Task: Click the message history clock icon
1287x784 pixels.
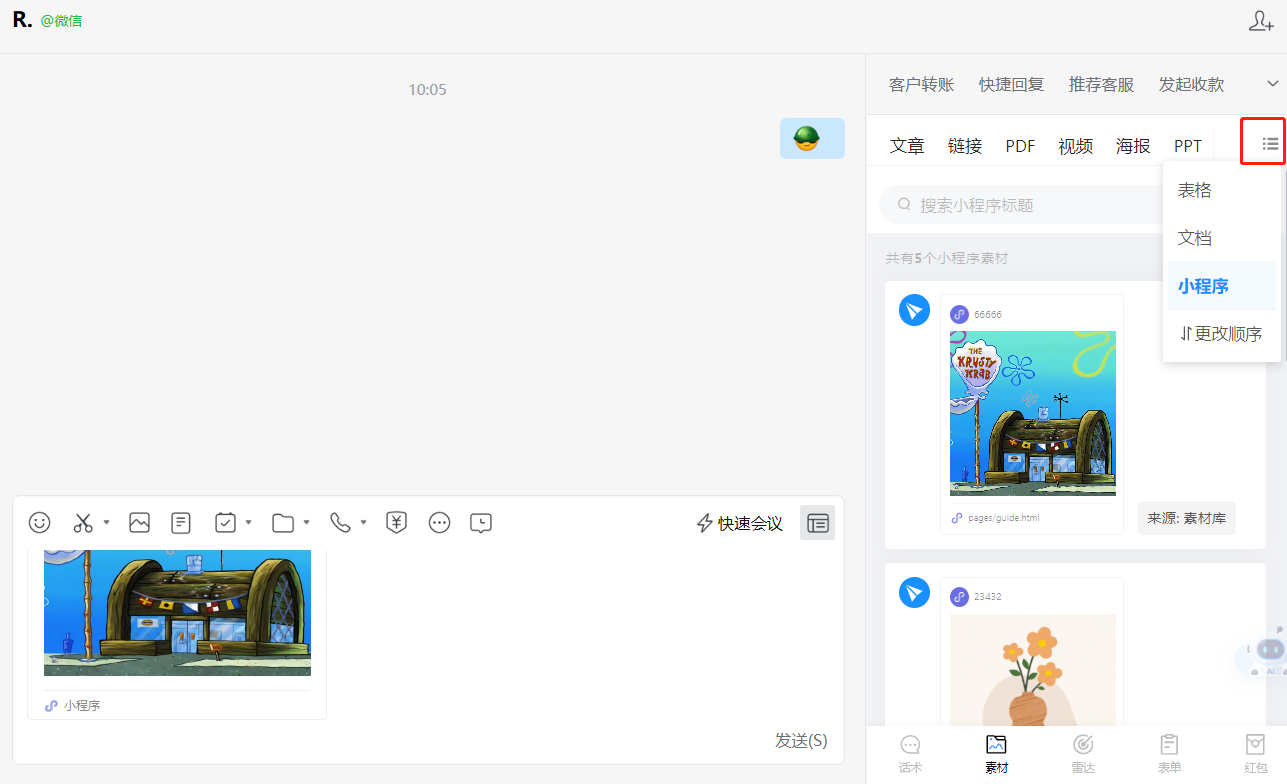Action: pos(481,522)
